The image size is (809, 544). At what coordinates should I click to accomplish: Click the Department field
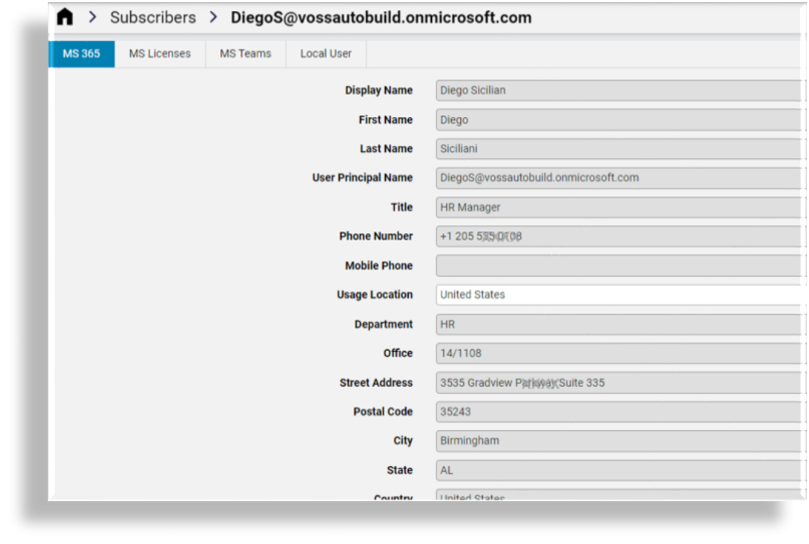coord(619,325)
